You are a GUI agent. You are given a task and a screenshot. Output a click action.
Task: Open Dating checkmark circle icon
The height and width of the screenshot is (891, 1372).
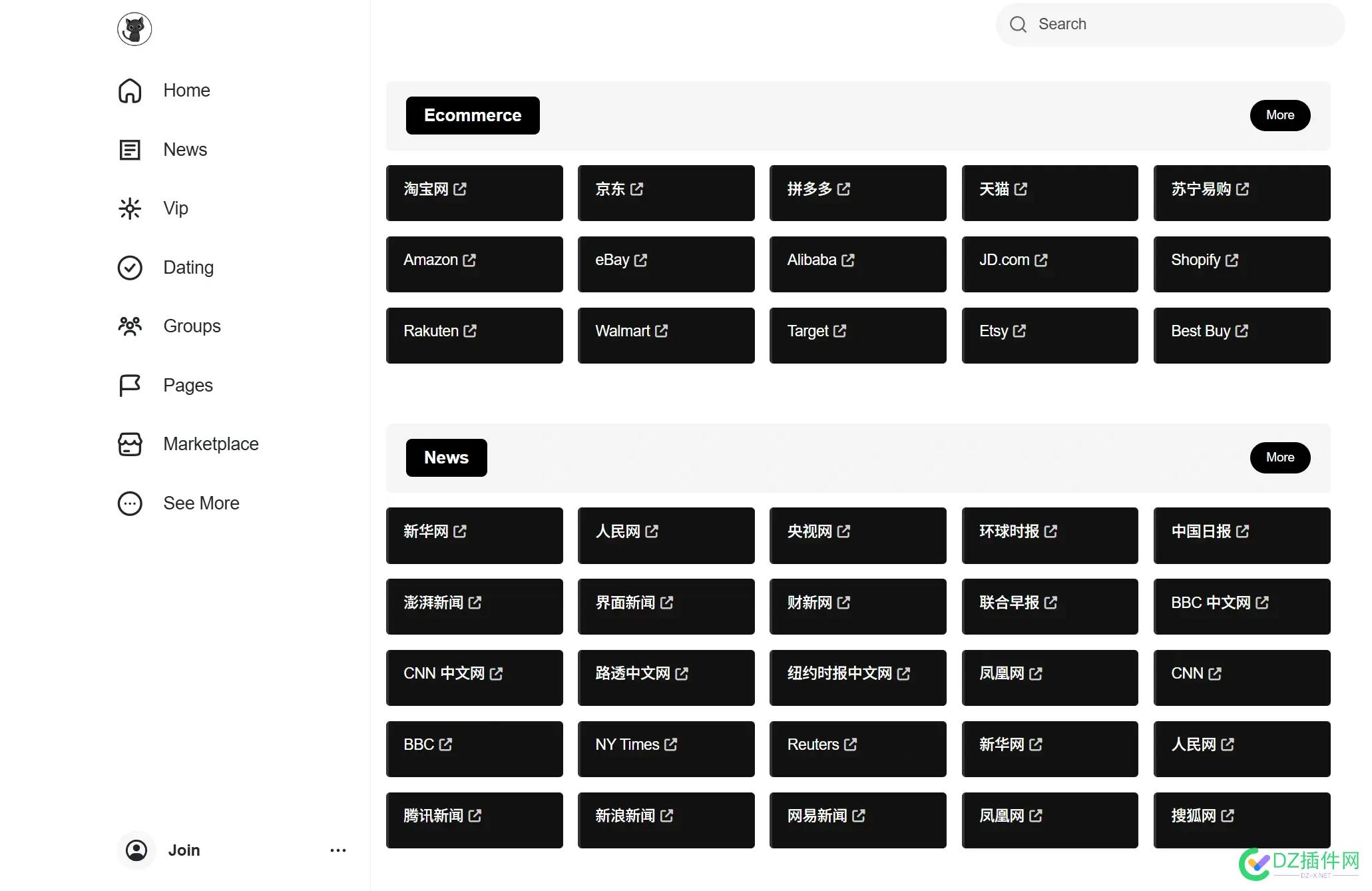130,268
